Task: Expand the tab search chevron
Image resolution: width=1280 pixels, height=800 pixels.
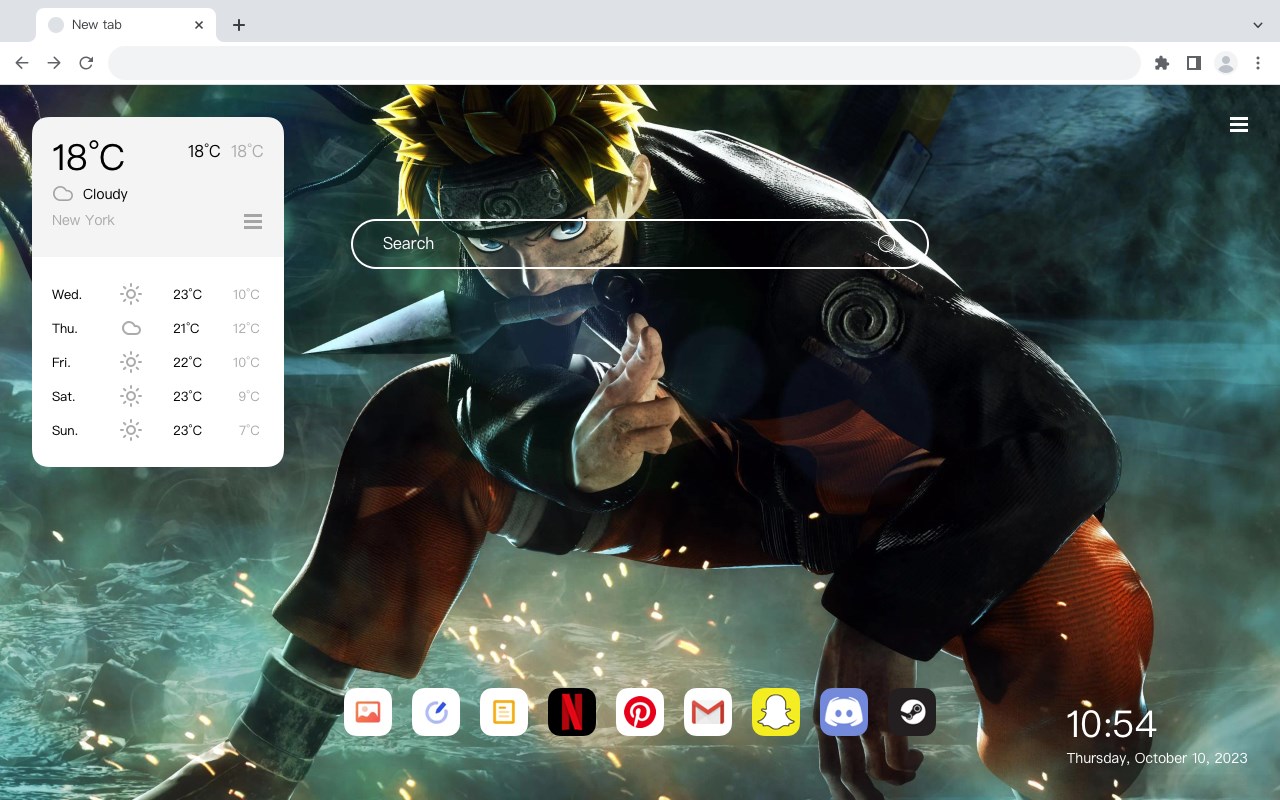Action: tap(1258, 25)
